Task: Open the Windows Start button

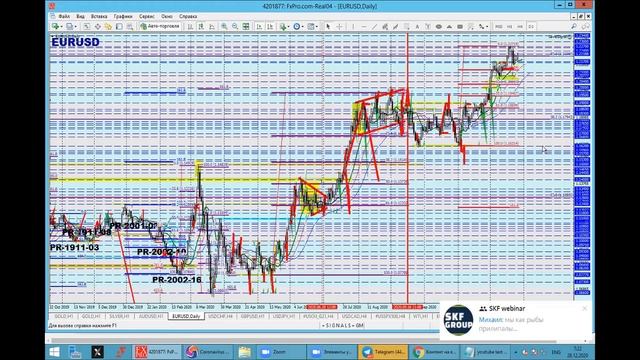Action: [x=54, y=352]
